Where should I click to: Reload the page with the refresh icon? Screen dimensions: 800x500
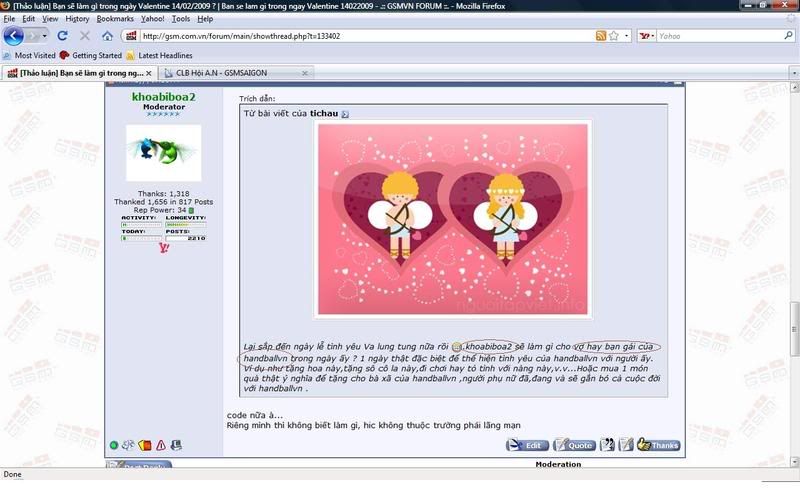62,36
